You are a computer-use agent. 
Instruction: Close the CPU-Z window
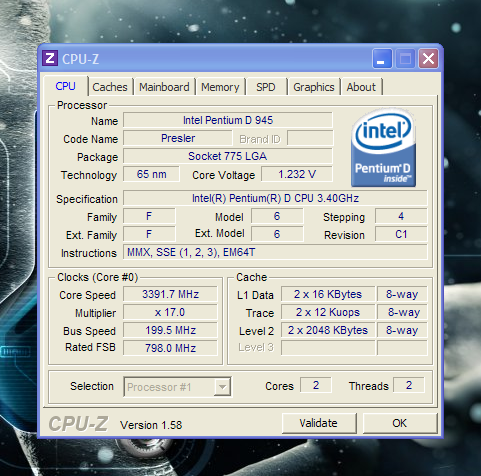tap(428, 59)
